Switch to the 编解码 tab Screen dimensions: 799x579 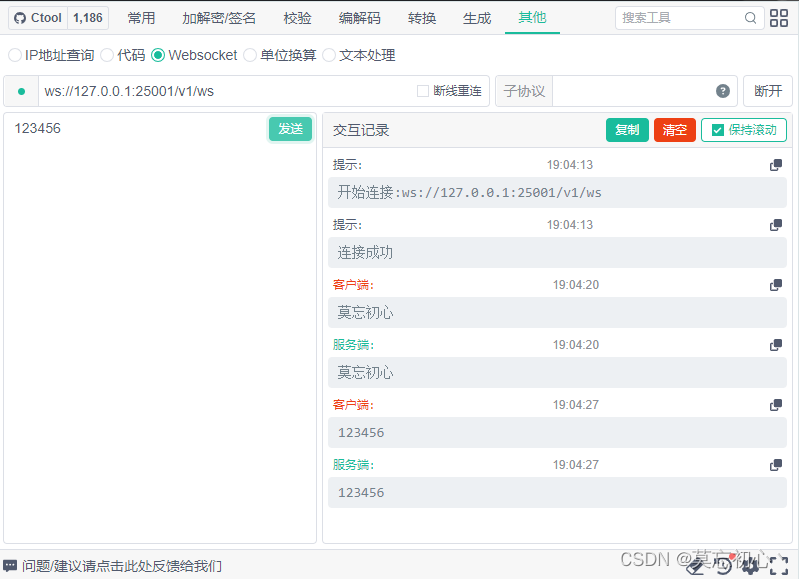(x=359, y=18)
